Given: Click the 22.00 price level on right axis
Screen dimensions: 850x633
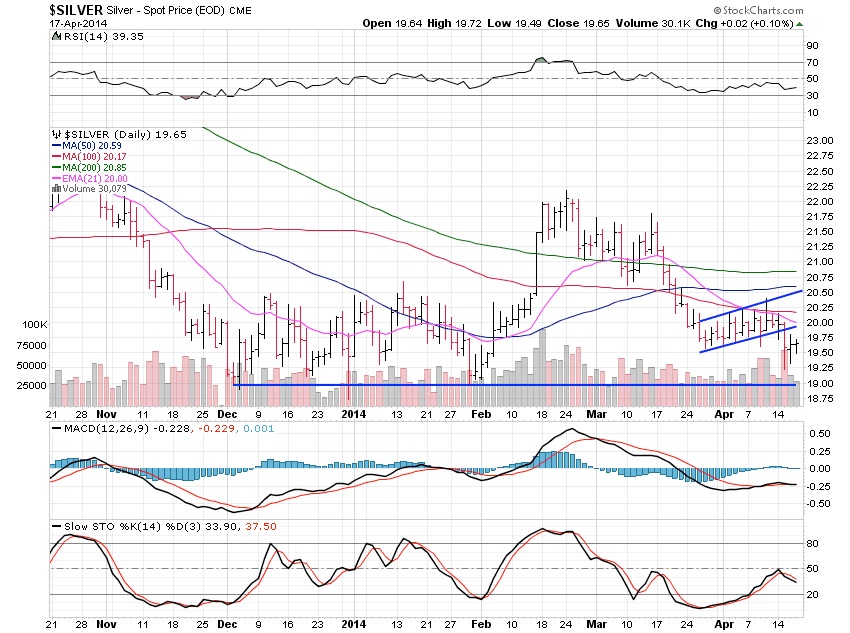Looking at the screenshot, I should tap(821, 202).
